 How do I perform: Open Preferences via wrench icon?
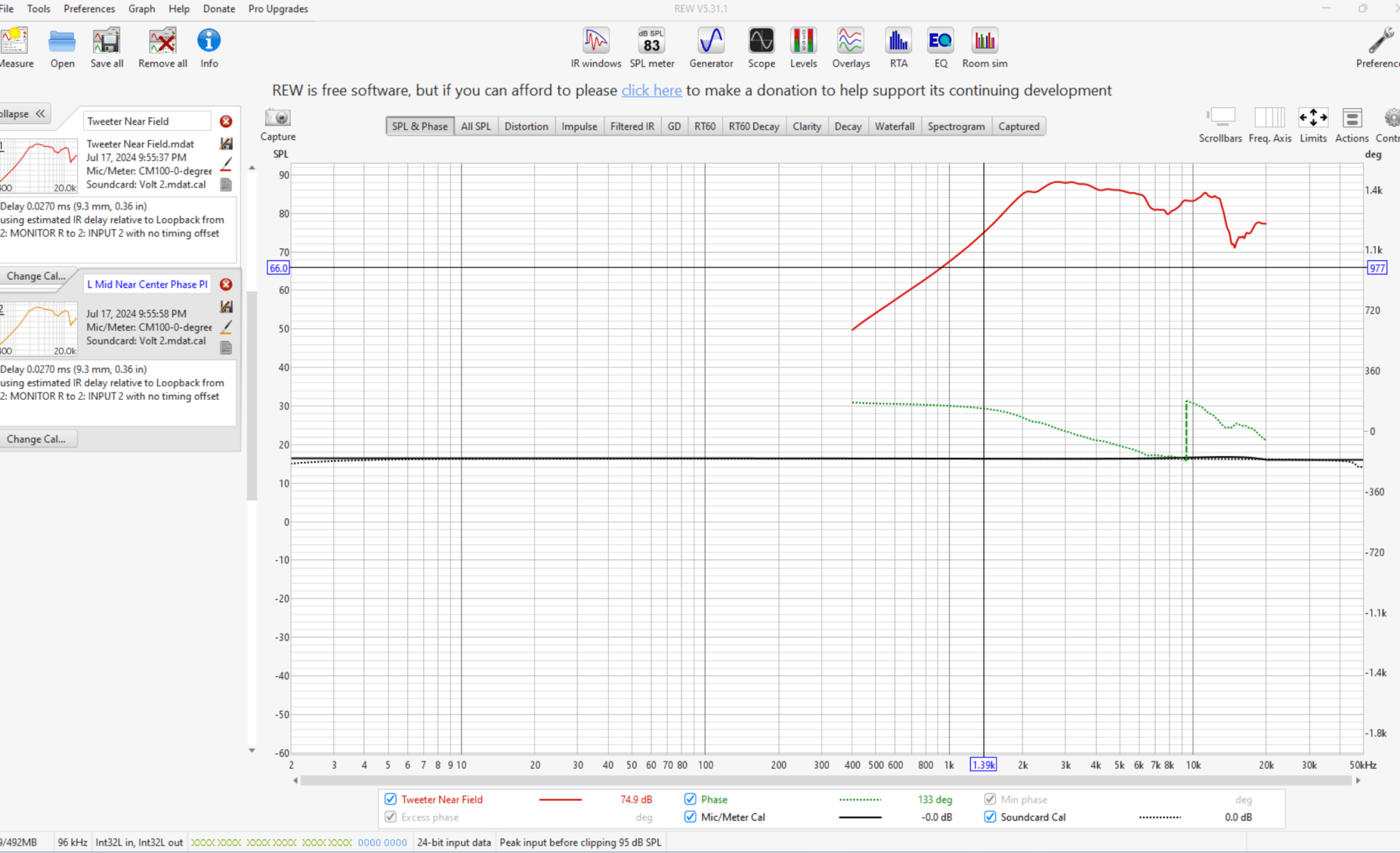[x=1379, y=48]
